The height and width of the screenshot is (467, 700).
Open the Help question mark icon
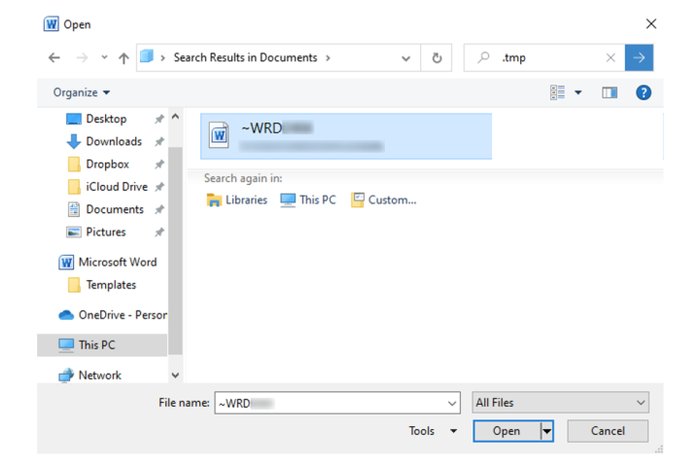[x=644, y=92]
